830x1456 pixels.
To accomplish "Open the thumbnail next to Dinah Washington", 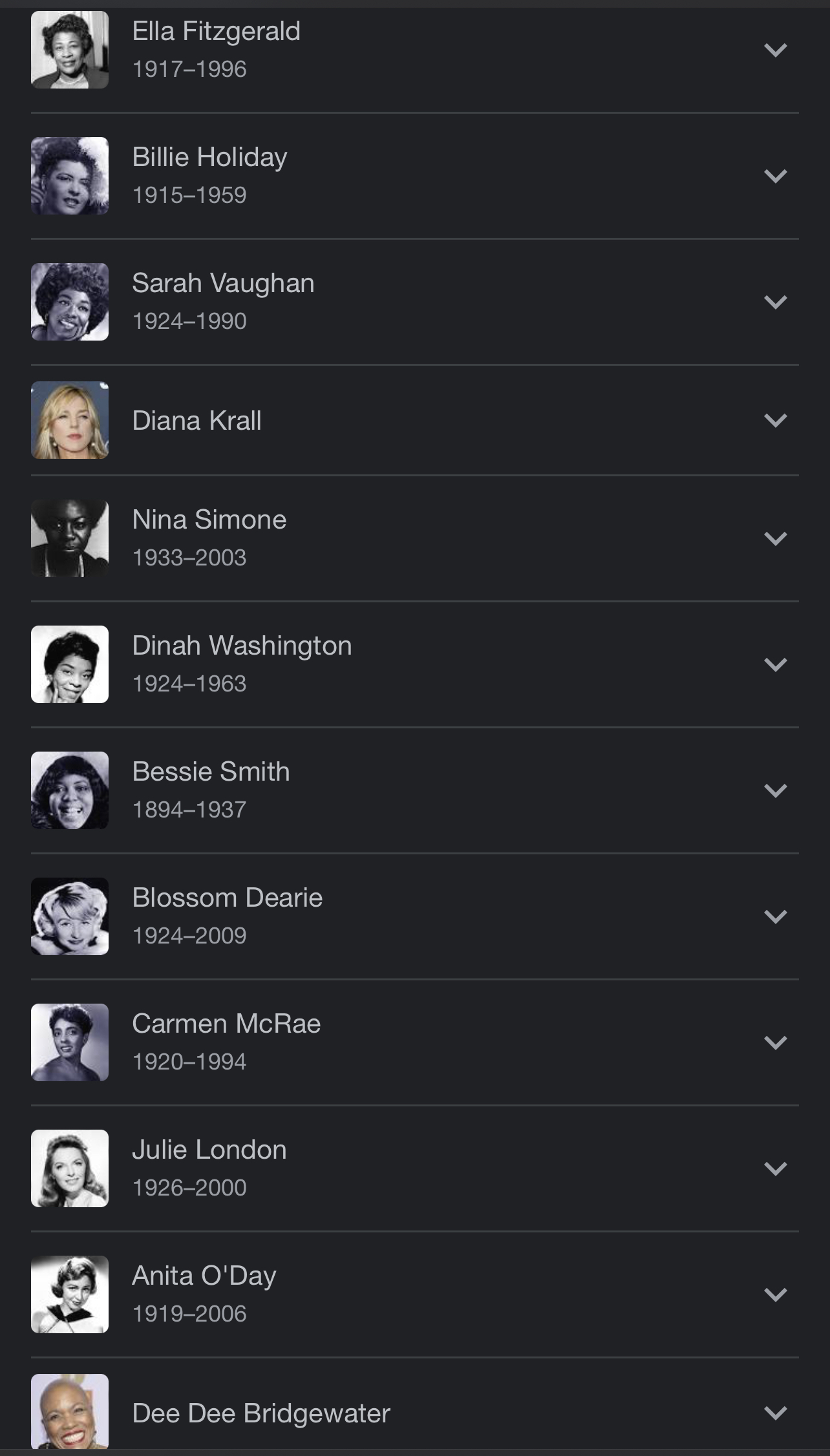I will (70, 664).
